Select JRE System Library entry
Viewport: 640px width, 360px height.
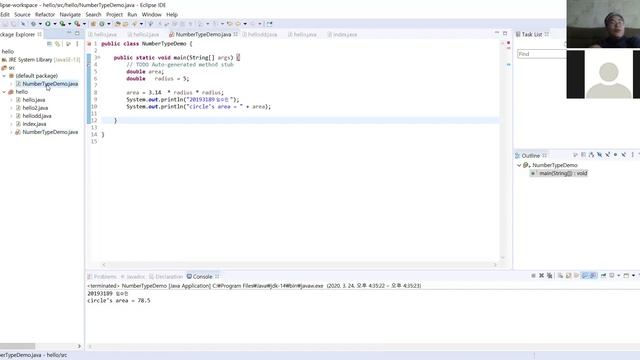click(x=40, y=60)
